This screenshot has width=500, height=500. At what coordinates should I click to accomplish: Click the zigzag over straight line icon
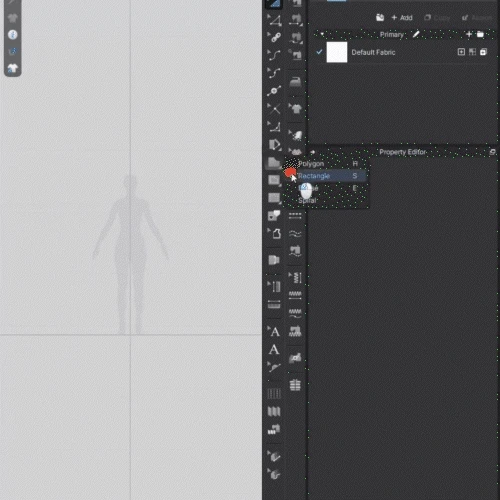(x=295, y=295)
